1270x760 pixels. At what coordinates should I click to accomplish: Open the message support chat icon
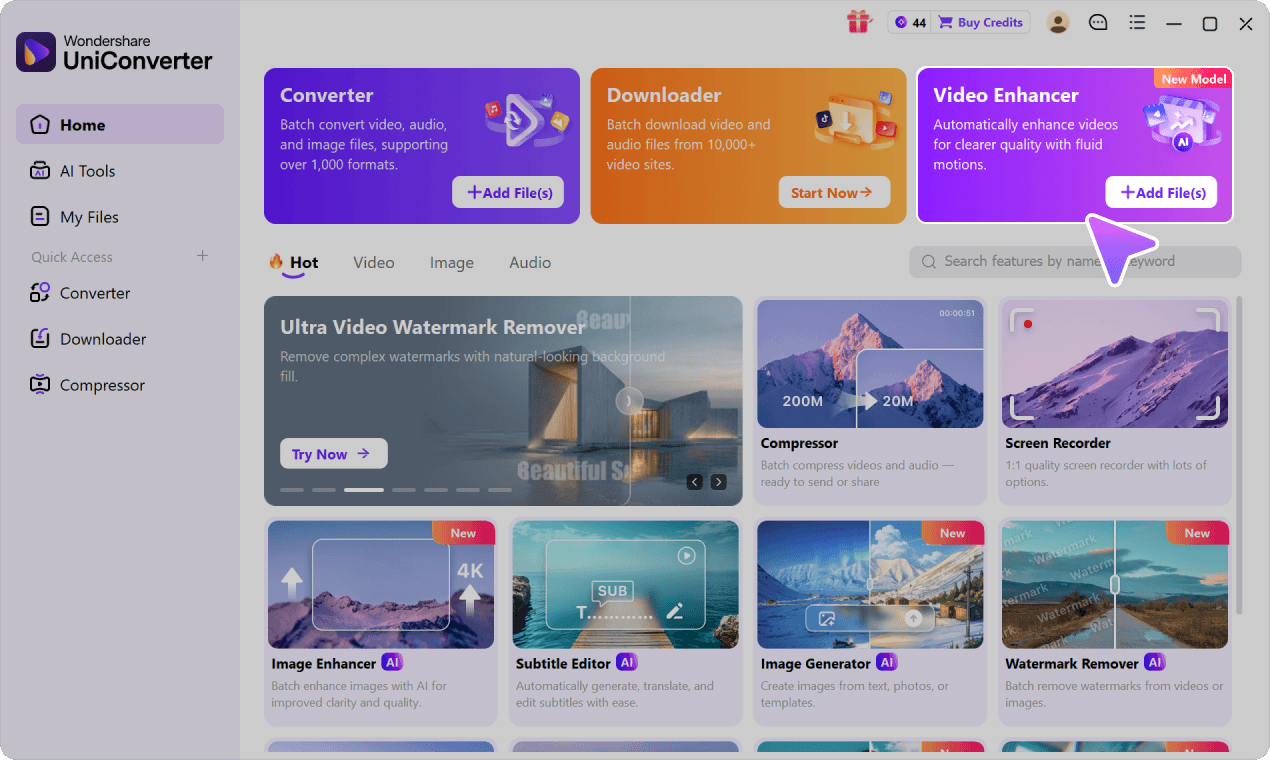(1098, 22)
